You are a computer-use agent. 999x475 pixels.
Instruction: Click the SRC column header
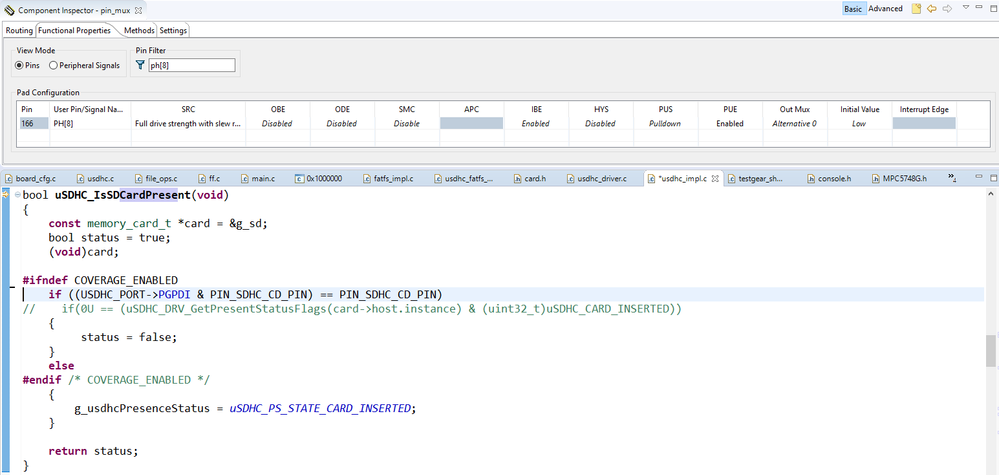[x=188, y=110]
